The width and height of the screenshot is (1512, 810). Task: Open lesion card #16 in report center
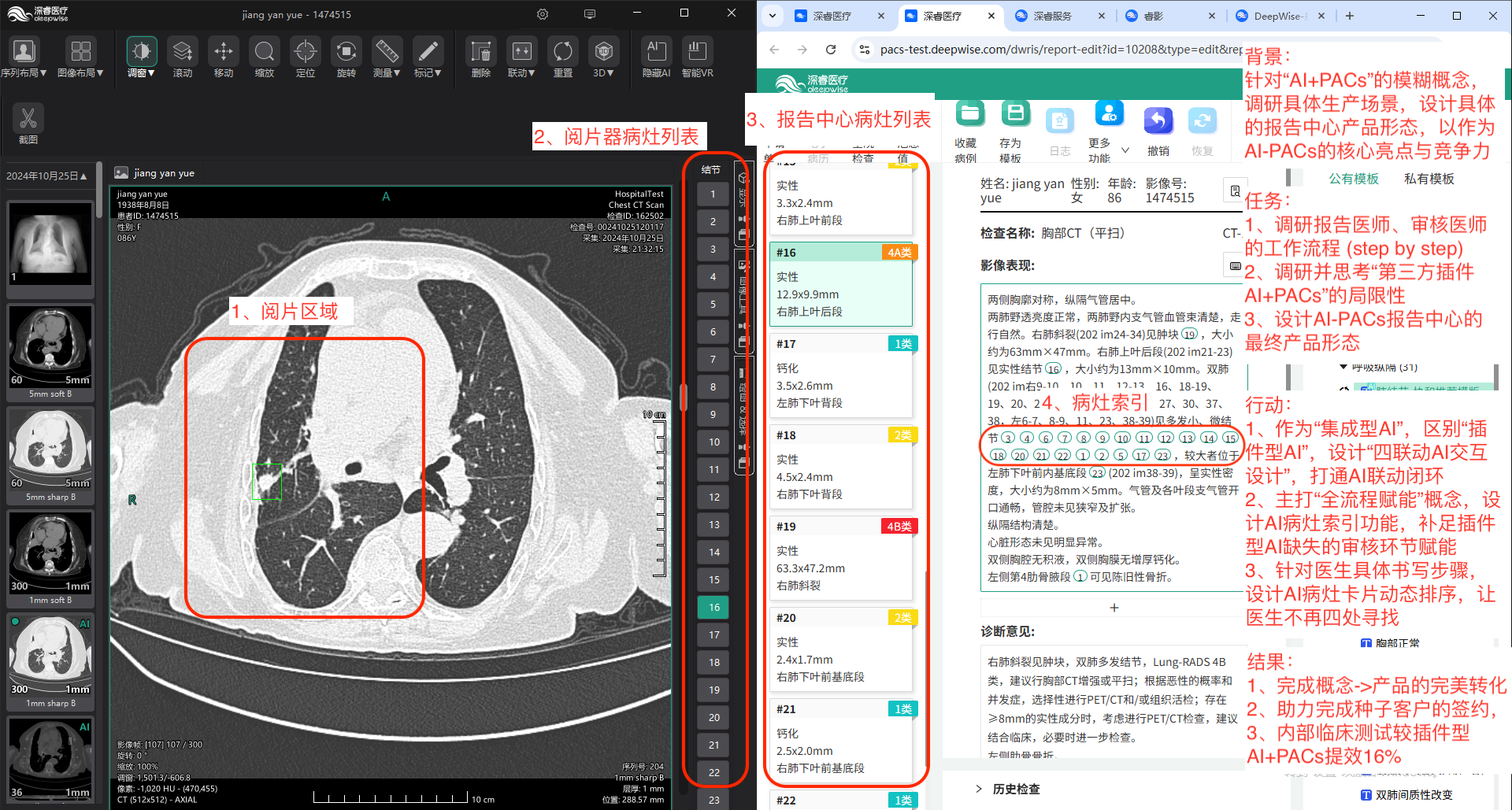pos(841,284)
